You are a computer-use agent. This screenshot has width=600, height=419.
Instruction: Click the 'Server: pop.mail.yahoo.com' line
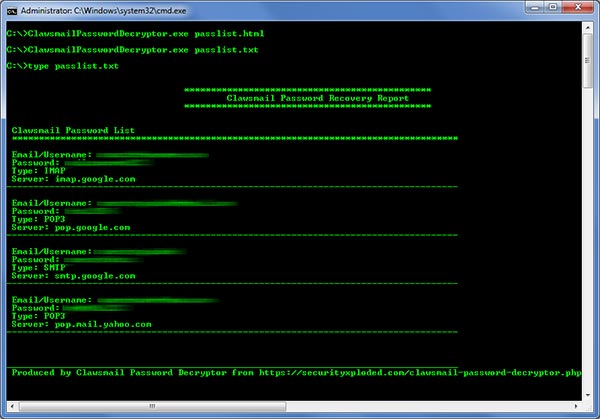pos(82,324)
